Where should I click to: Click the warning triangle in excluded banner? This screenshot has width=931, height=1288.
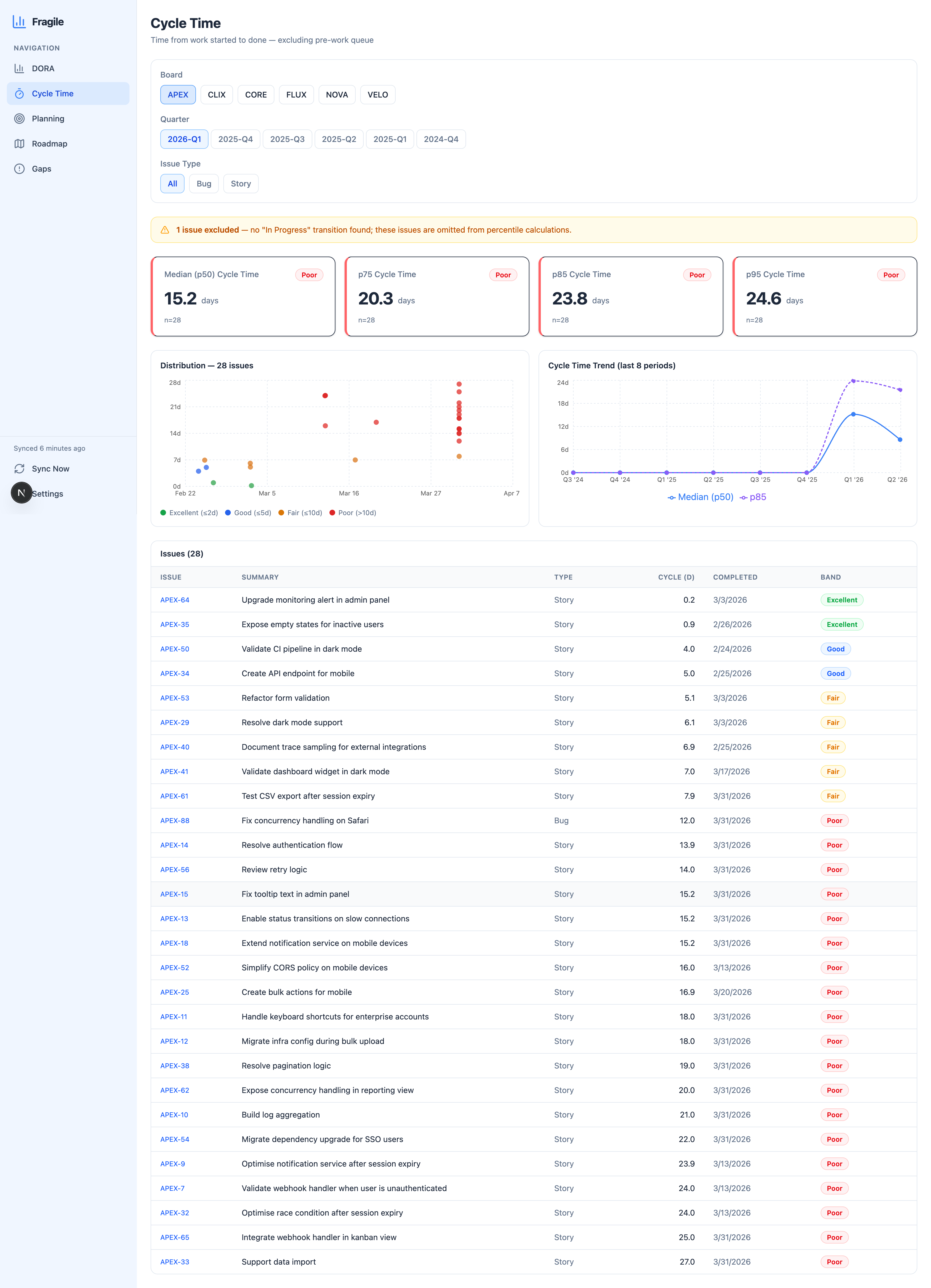(x=165, y=230)
